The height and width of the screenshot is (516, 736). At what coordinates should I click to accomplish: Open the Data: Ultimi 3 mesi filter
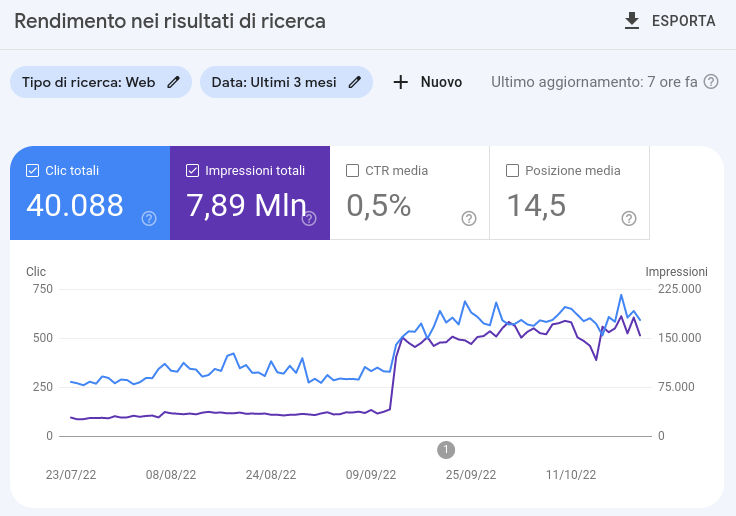click(286, 82)
